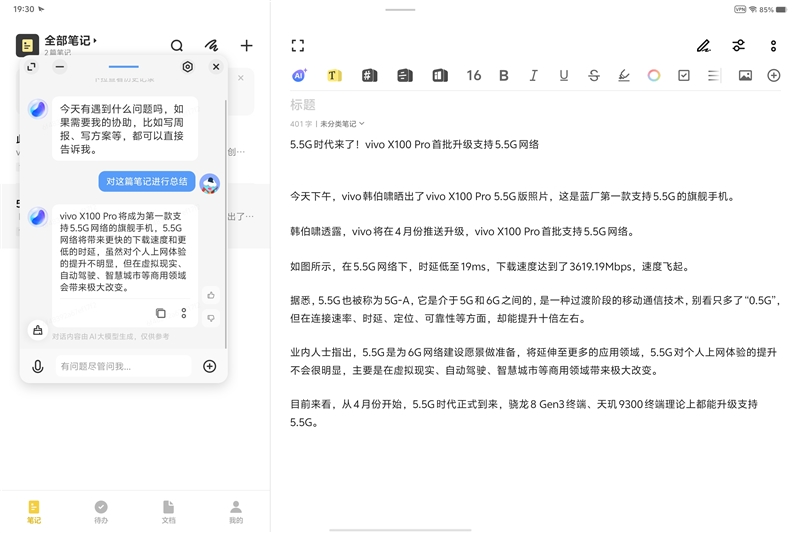
Task: Insert a checklist checkbox item
Action: pos(684,75)
